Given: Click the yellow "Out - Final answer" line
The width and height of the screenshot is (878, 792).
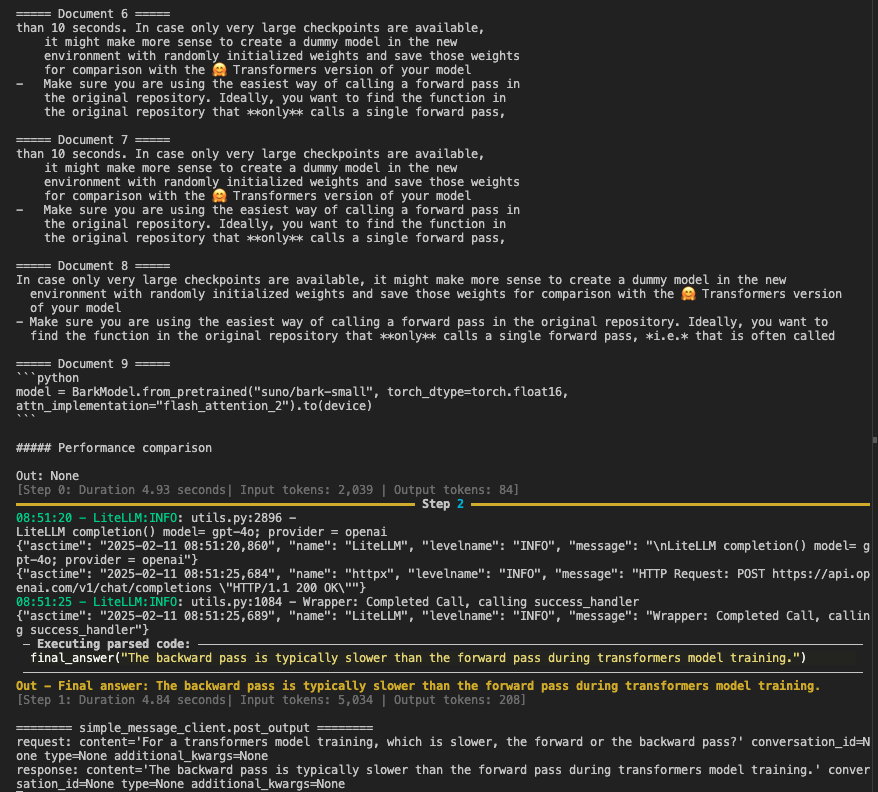Looking at the screenshot, I should click(x=418, y=686).
